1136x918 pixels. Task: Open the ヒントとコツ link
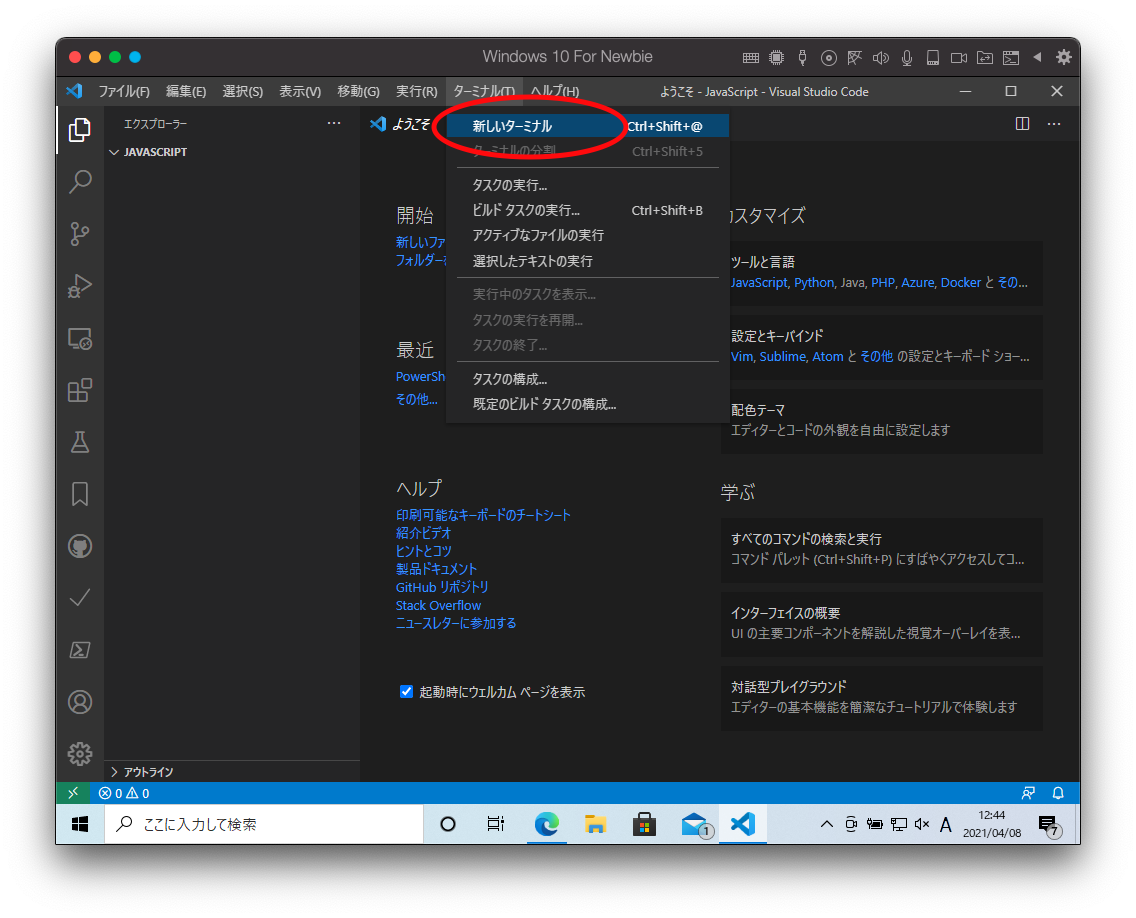coord(424,551)
